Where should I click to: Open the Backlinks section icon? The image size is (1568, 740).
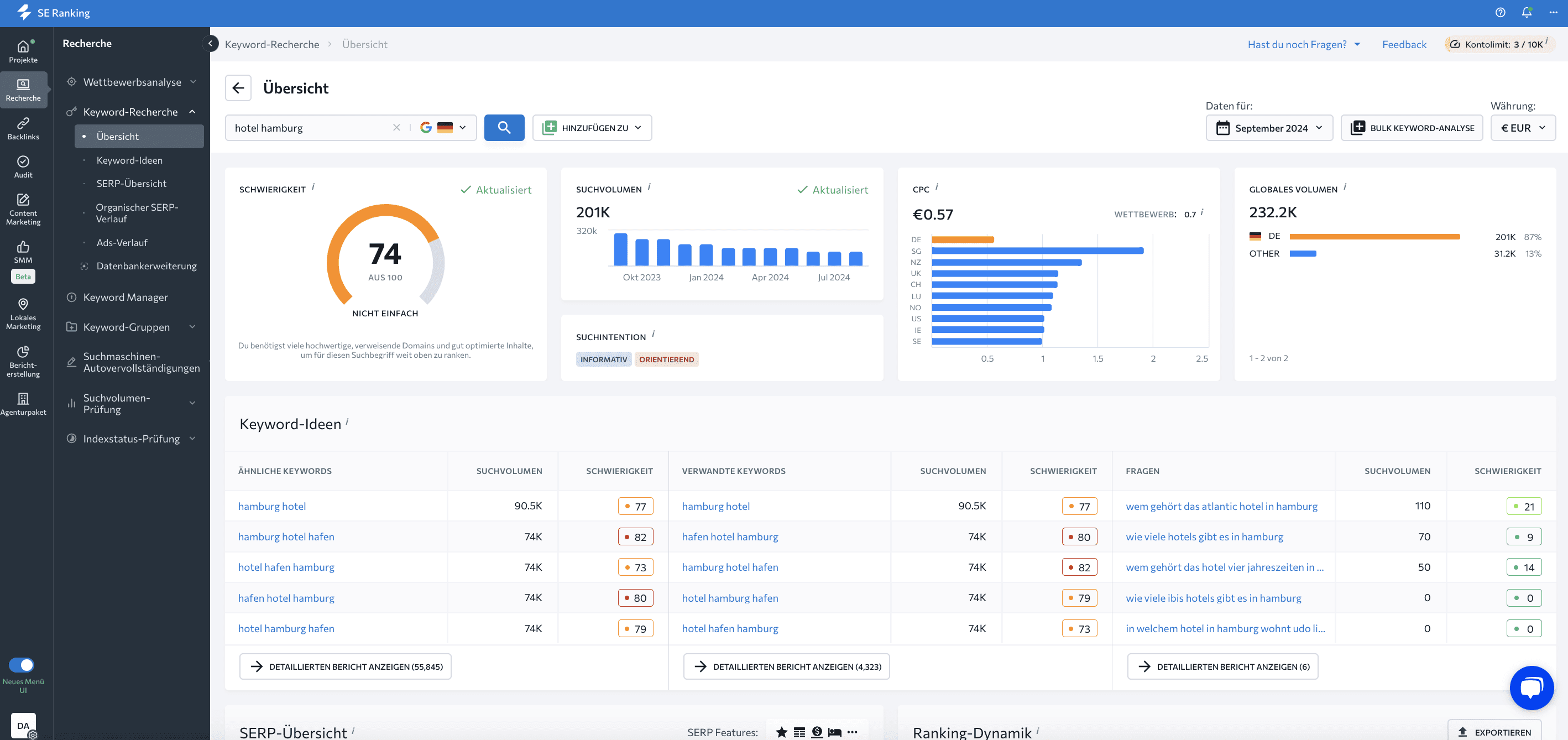23,128
